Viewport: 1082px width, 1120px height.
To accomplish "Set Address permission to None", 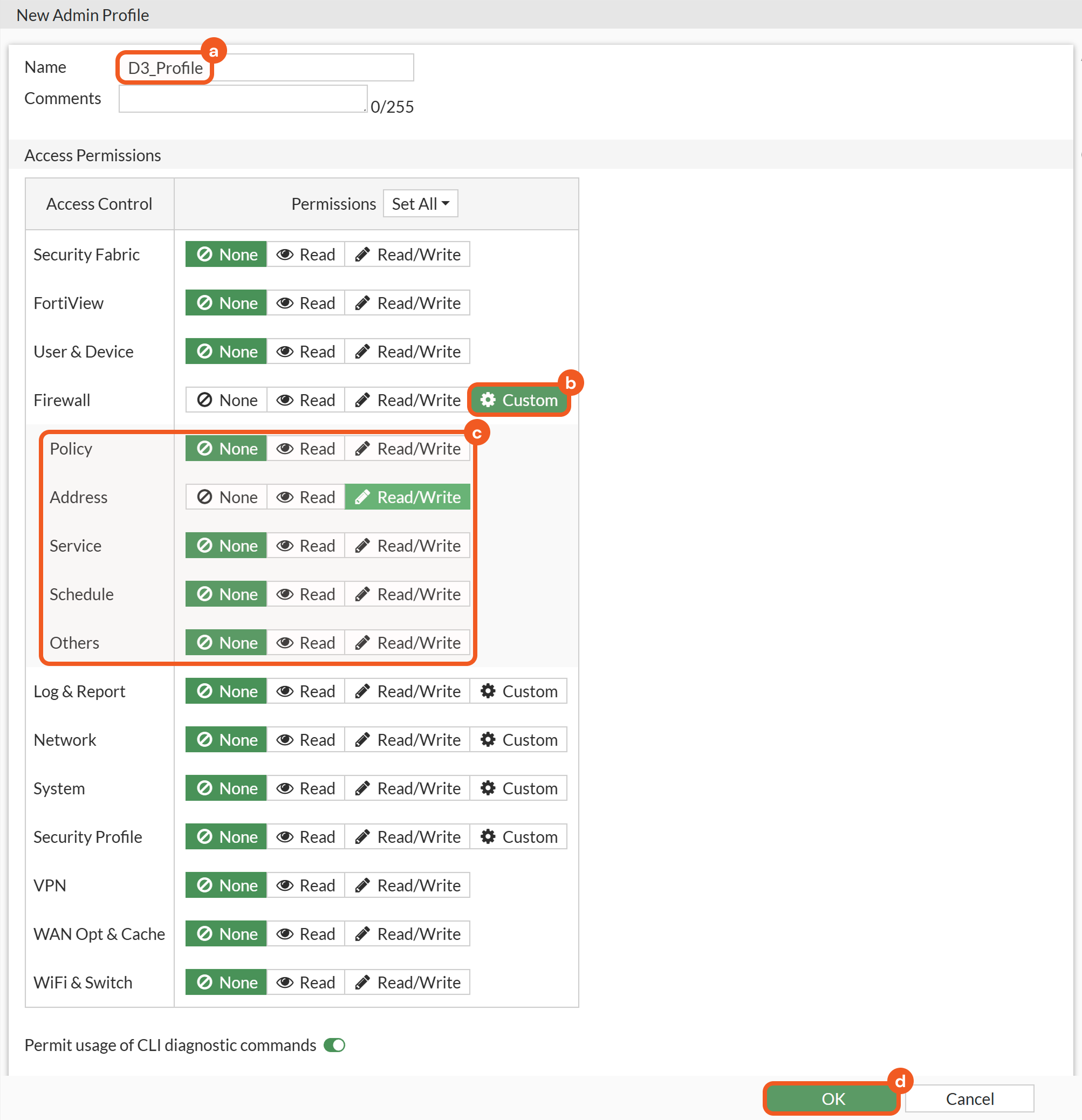I will point(227,497).
